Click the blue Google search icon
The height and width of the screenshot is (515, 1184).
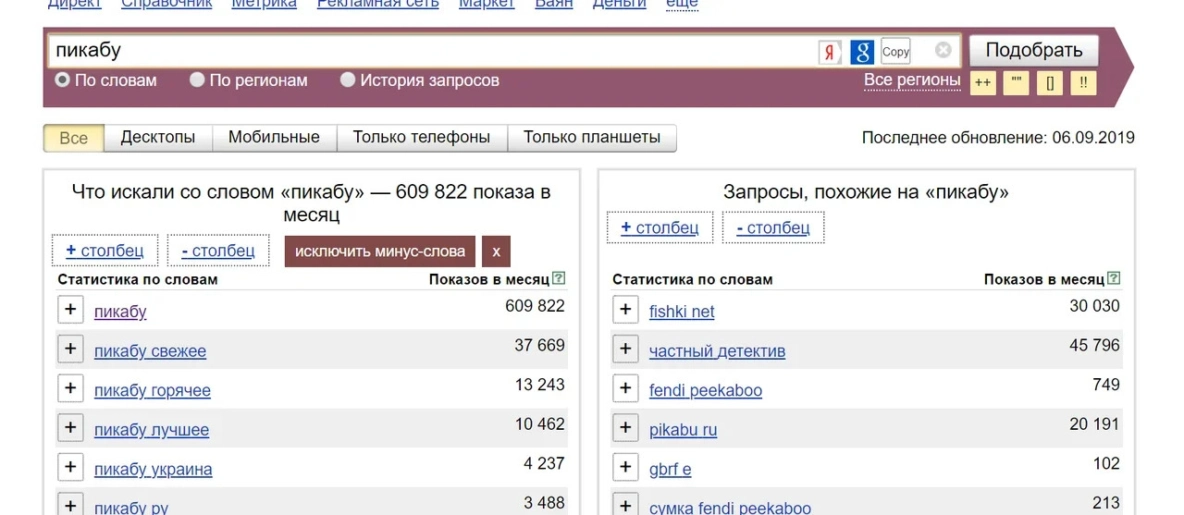tap(862, 52)
